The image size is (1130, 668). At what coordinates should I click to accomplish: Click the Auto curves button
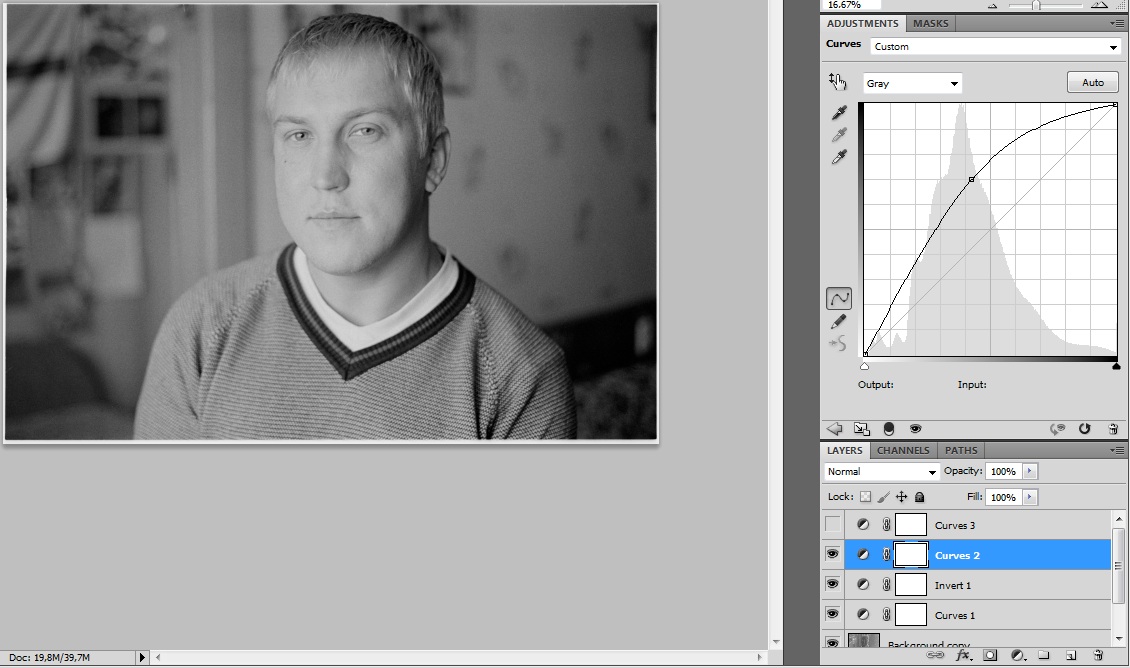pyautogui.click(x=1093, y=82)
